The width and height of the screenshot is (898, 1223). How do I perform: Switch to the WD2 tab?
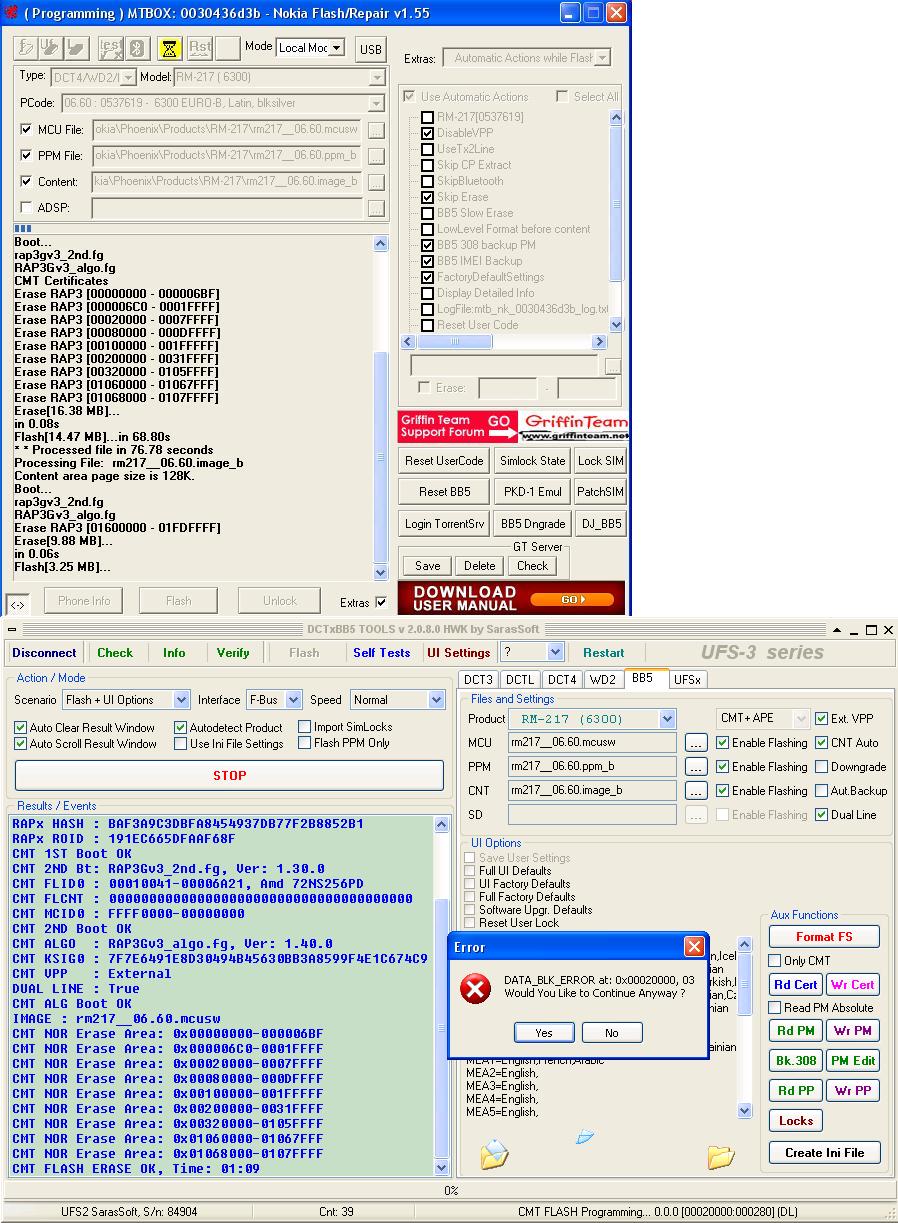pos(603,679)
